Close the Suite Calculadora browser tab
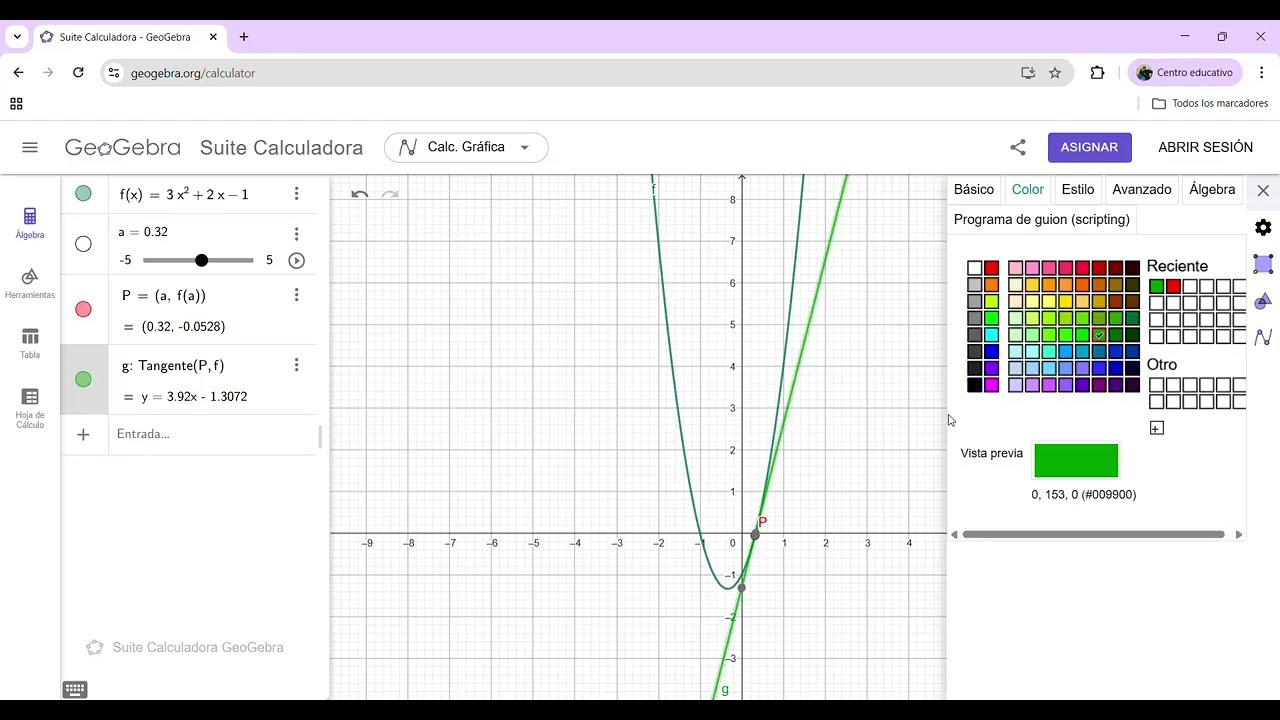Image resolution: width=1280 pixels, height=720 pixels. (x=213, y=37)
